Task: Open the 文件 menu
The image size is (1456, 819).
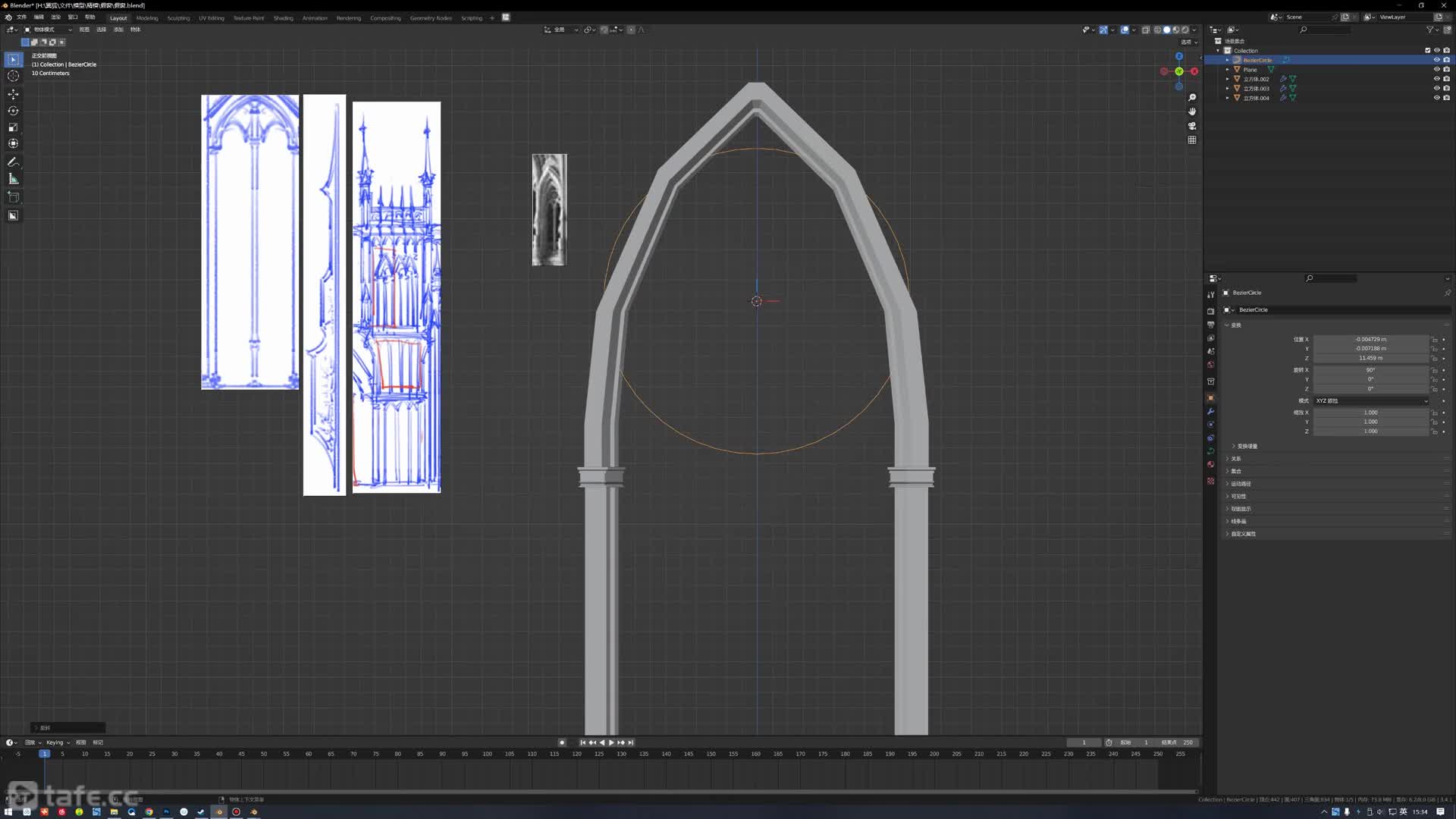Action: pyautogui.click(x=21, y=17)
